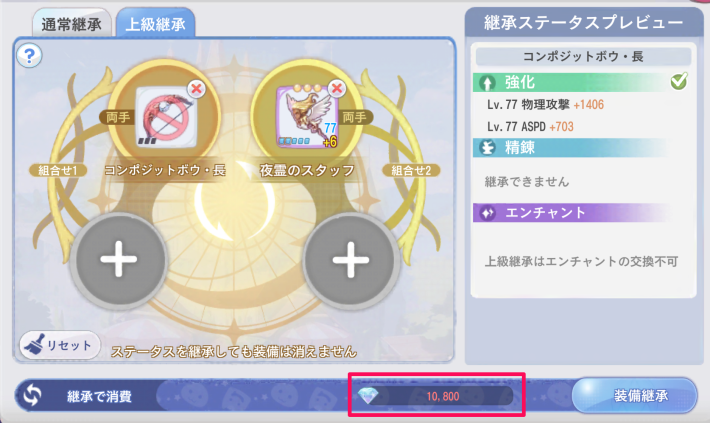Toggle the green checkmark for 強化
This screenshot has height=423, width=710.
[679, 81]
